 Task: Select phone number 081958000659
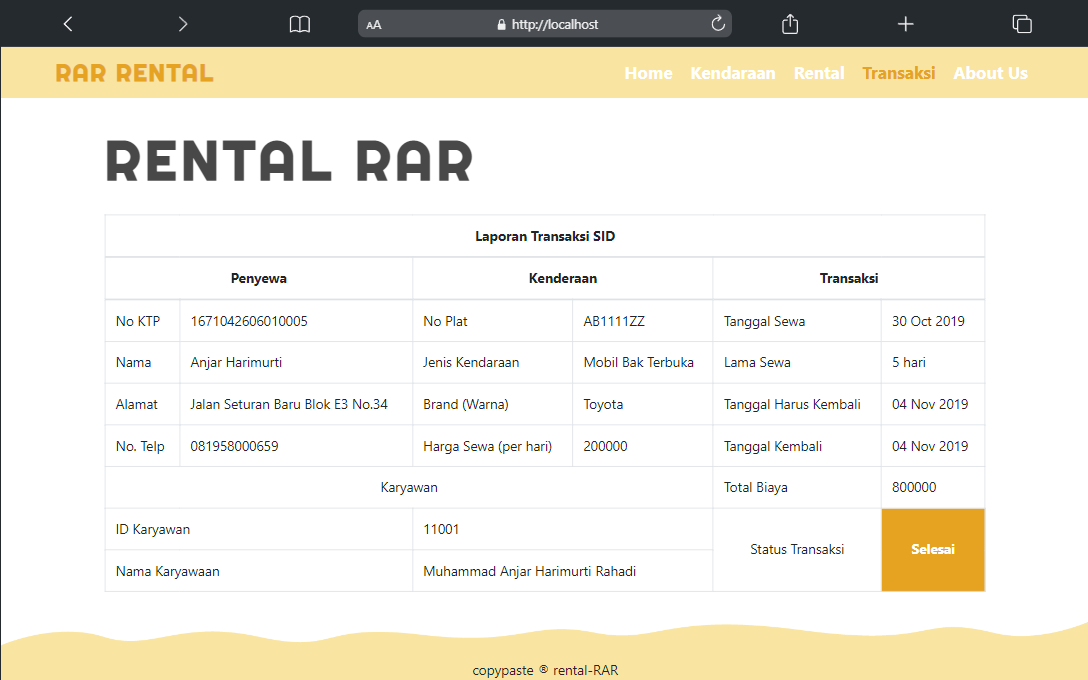pos(235,446)
